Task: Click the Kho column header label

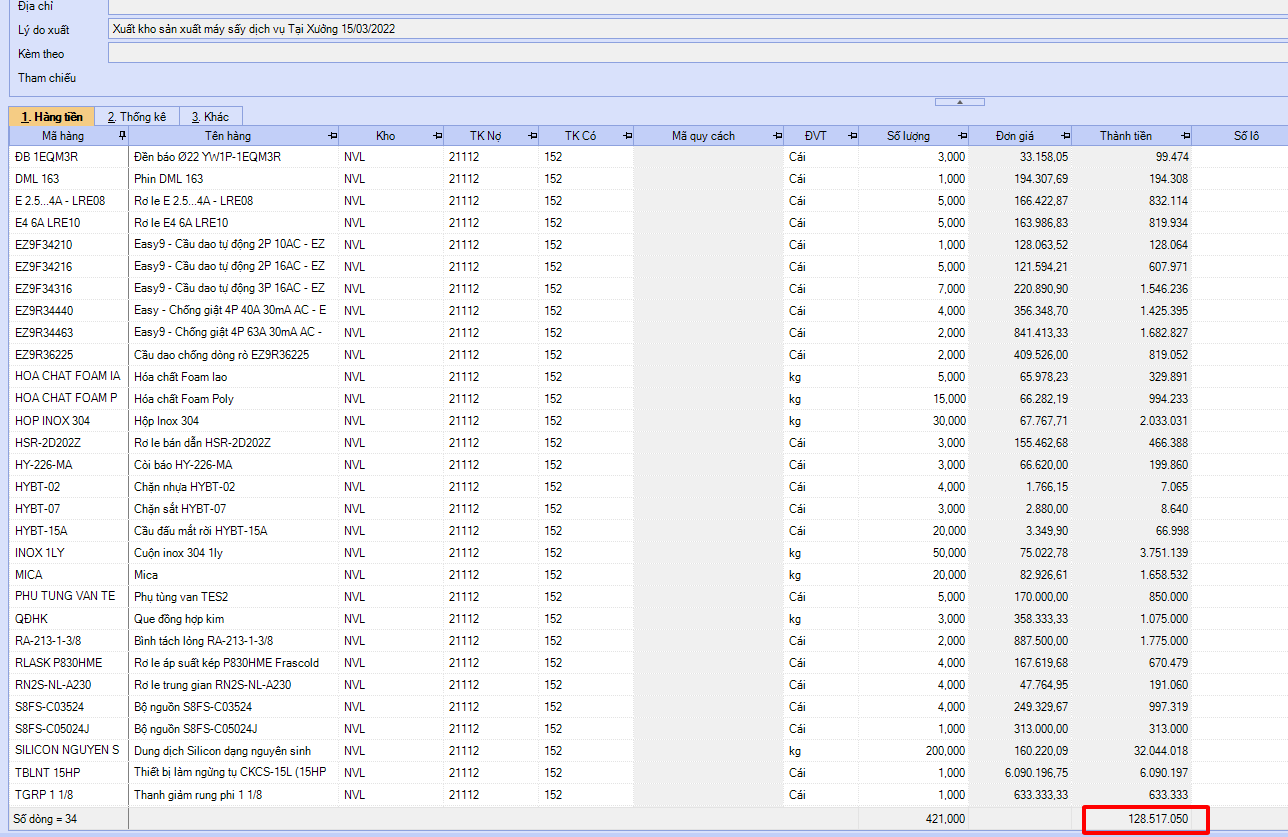Action: point(385,136)
